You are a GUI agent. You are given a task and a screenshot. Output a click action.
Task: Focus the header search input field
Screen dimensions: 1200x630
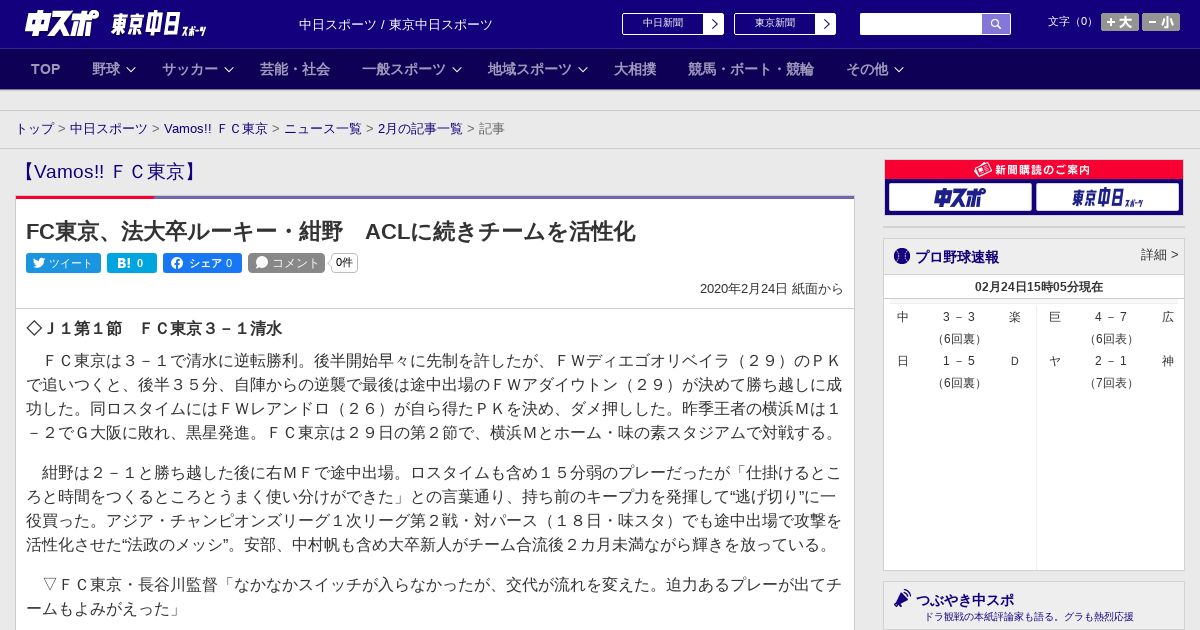click(x=921, y=24)
